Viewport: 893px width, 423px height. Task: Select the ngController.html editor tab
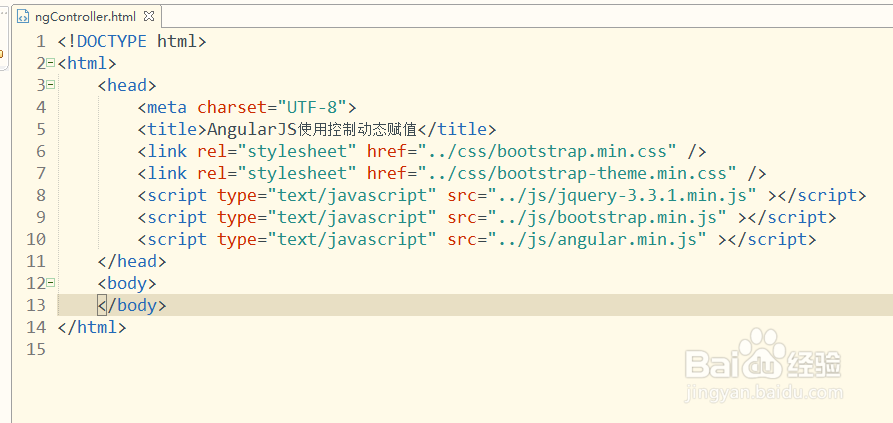(x=85, y=17)
